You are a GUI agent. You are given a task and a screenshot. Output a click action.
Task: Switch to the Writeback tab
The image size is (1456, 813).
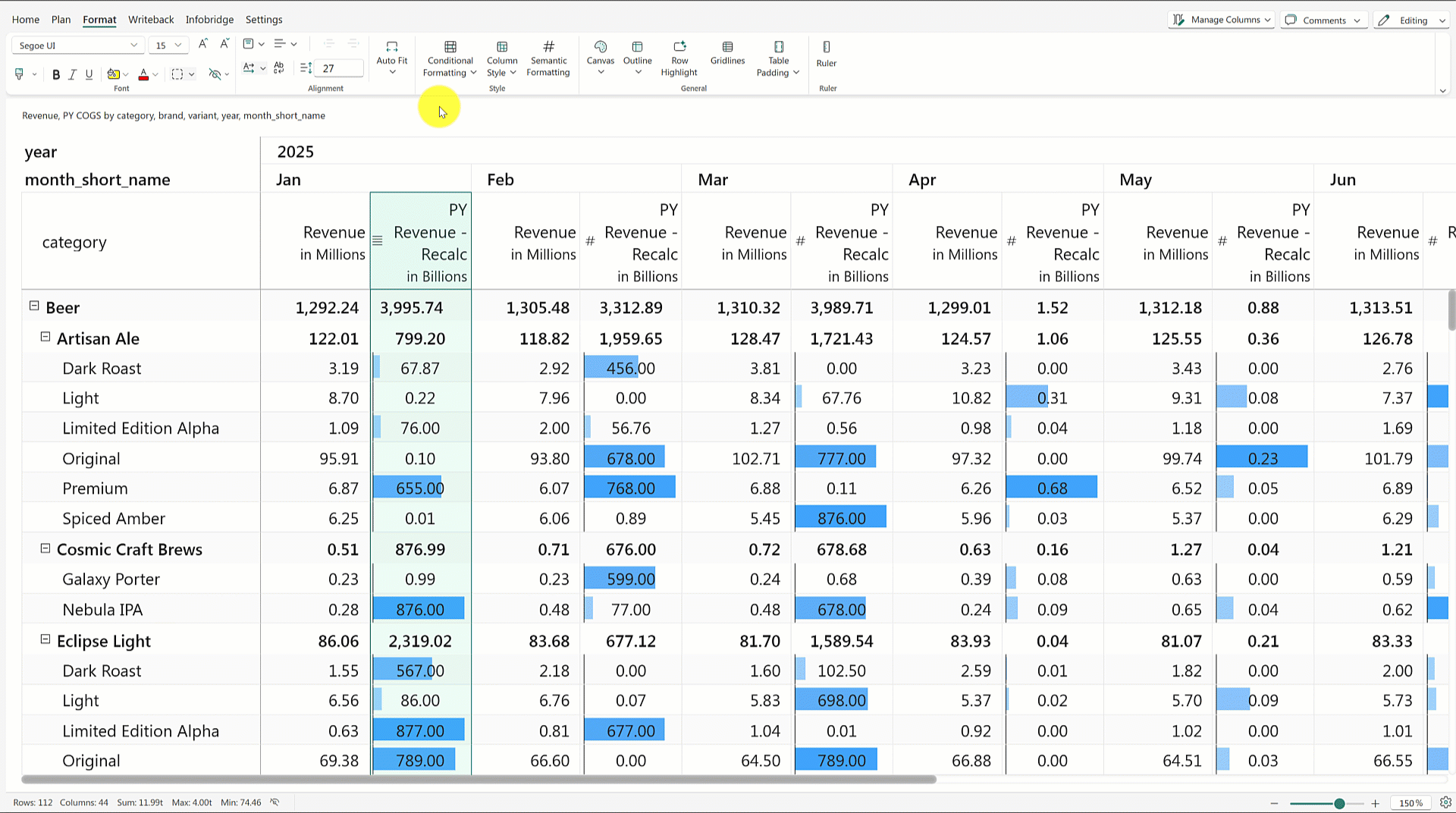[151, 20]
